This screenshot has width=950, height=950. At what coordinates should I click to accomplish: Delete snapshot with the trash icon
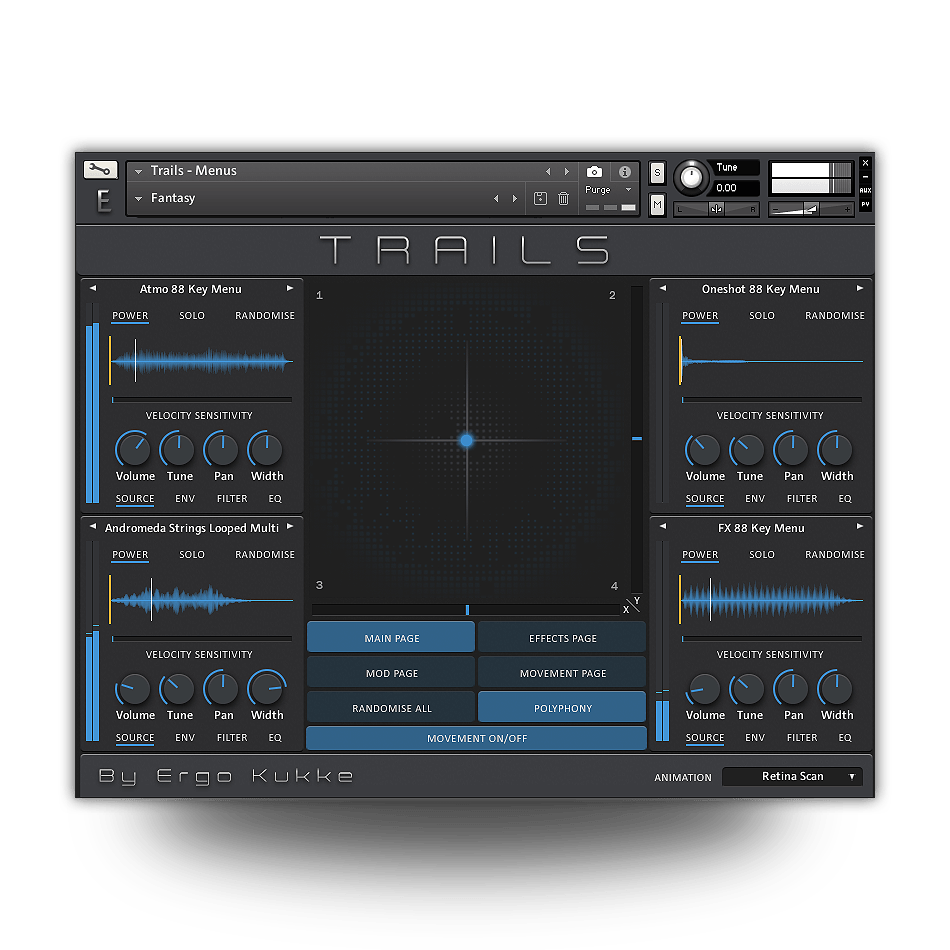(563, 198)
